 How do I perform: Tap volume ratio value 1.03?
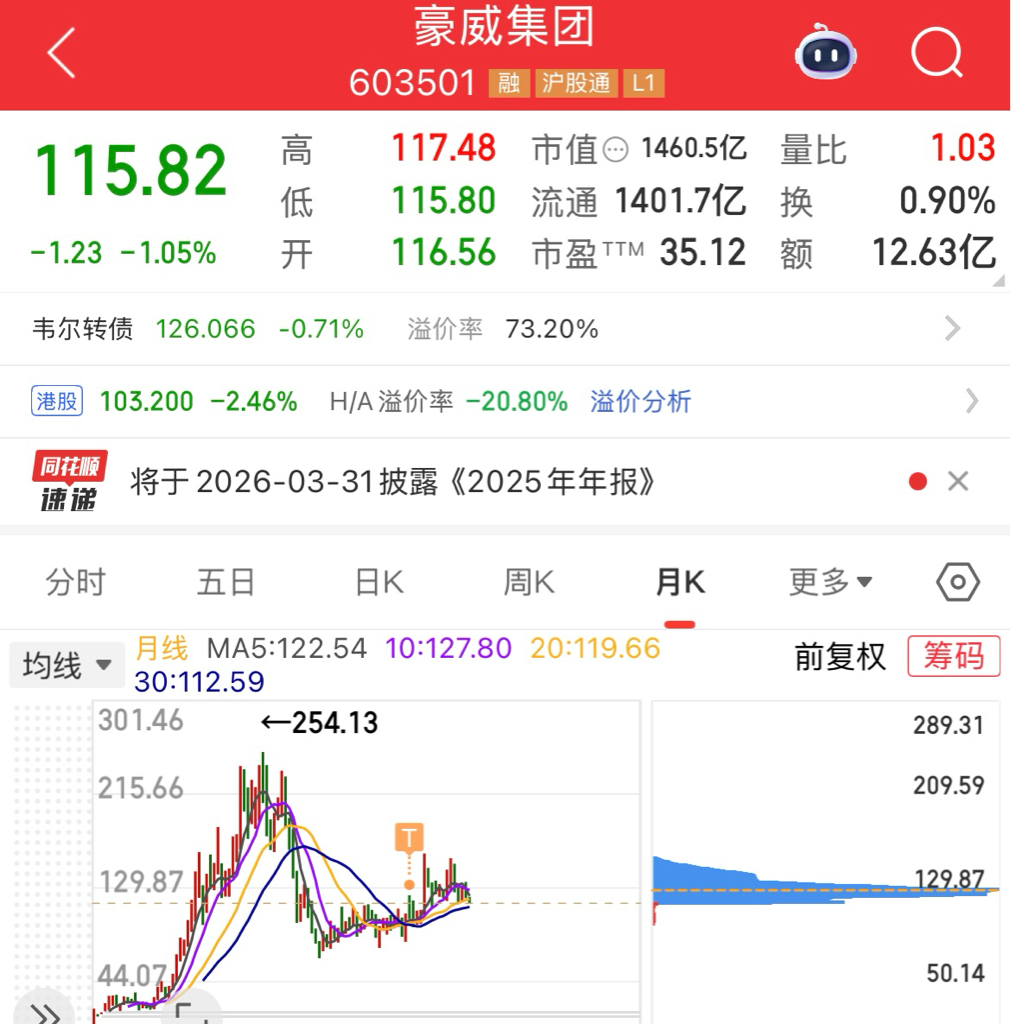point(963,148)
